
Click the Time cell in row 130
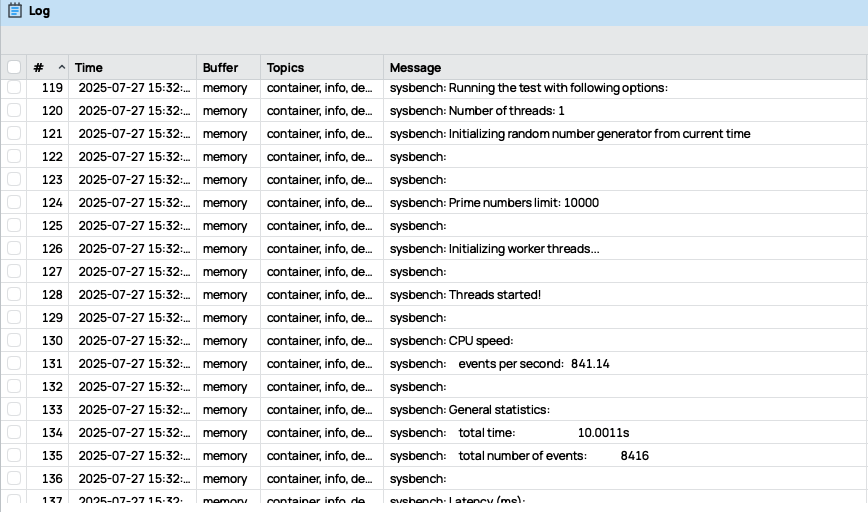coord(134,340)
